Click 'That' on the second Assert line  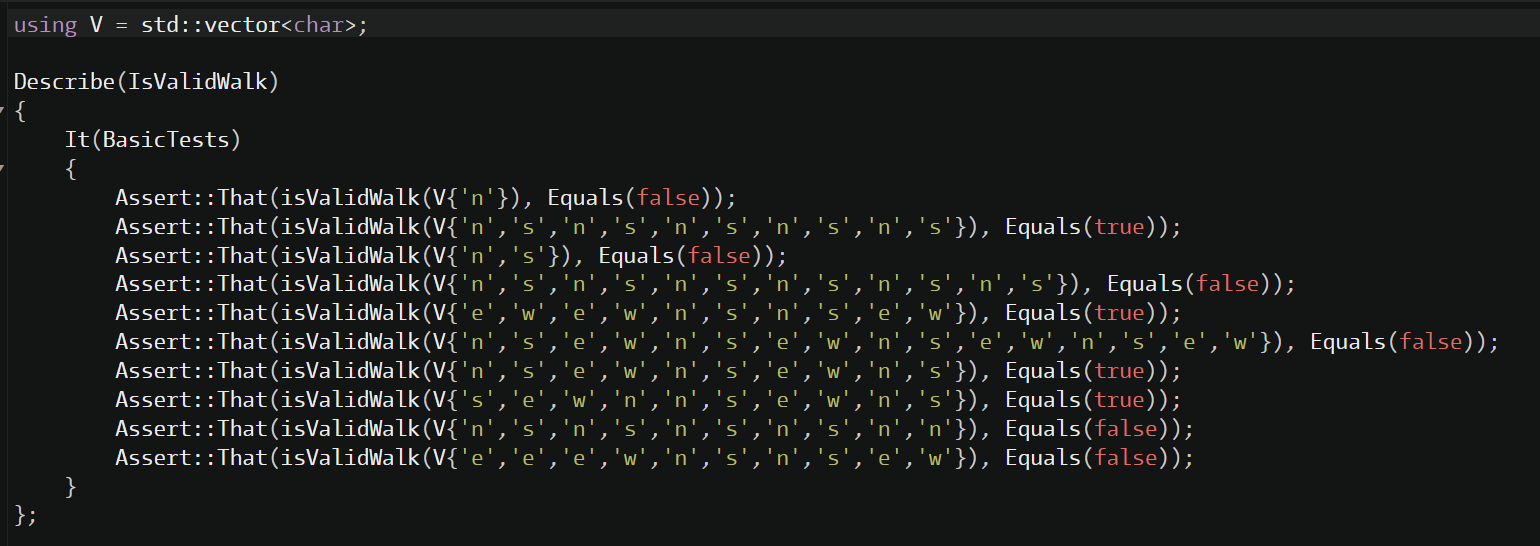tap(242, 227)
